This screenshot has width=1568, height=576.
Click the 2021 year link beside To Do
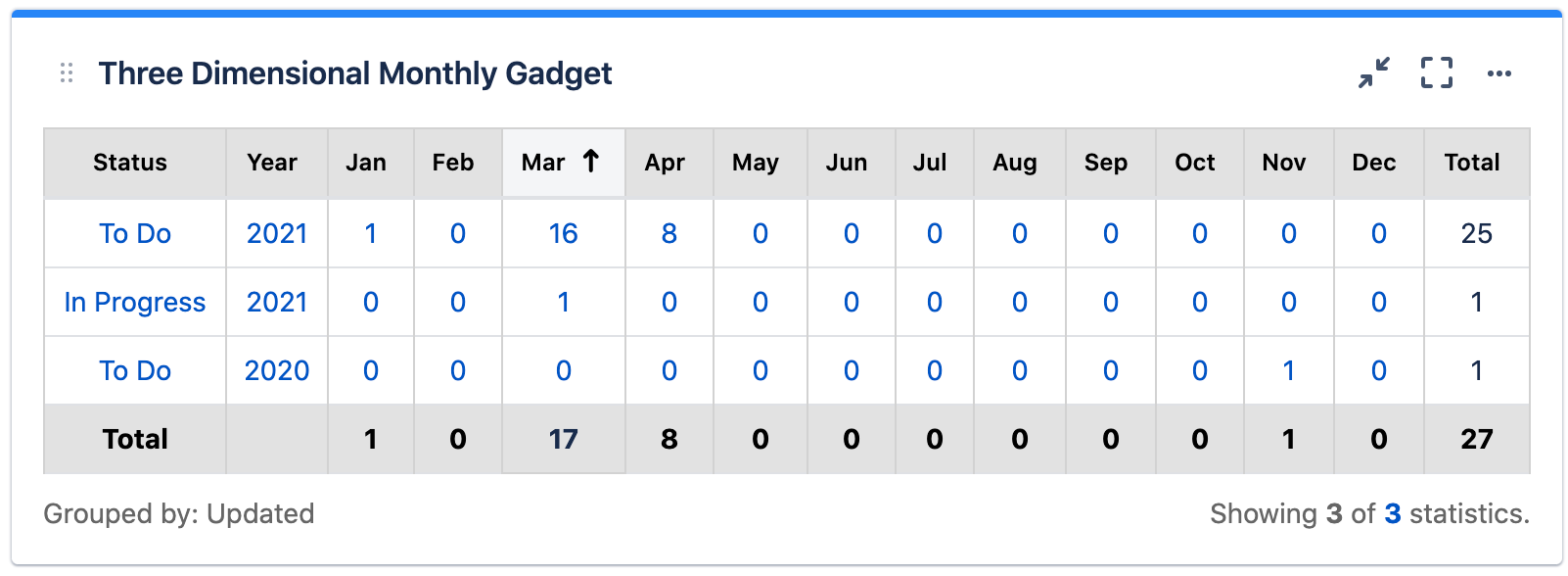pyautogui.click(x=275, y=233)
